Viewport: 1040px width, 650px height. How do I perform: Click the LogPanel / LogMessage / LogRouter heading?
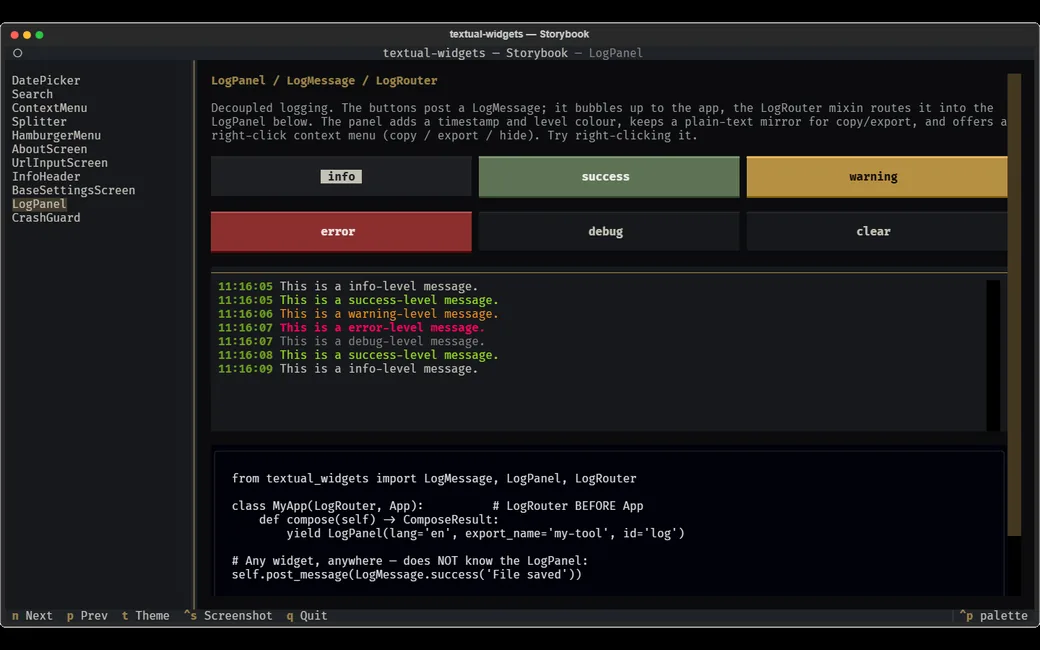click(324, 80)
